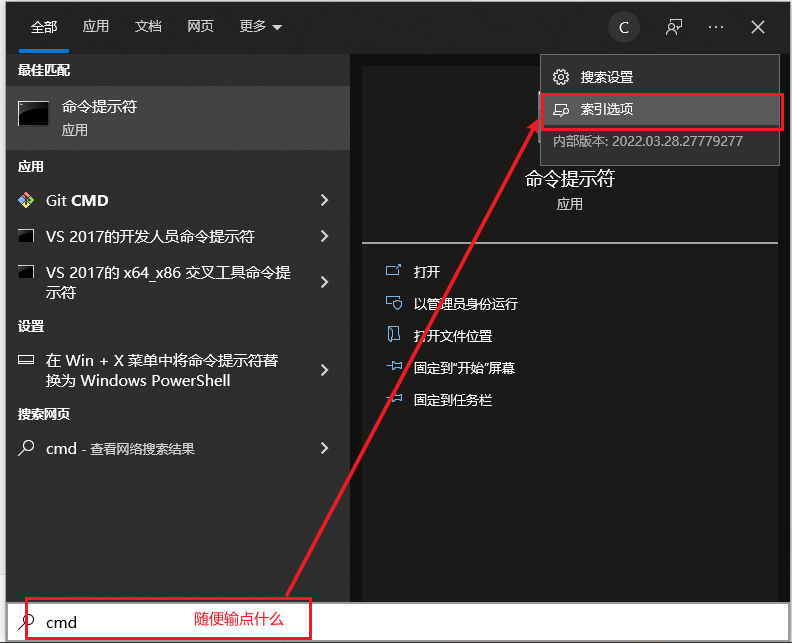
Task: Click the run-as-administrator shield icon
Action: 394,303
